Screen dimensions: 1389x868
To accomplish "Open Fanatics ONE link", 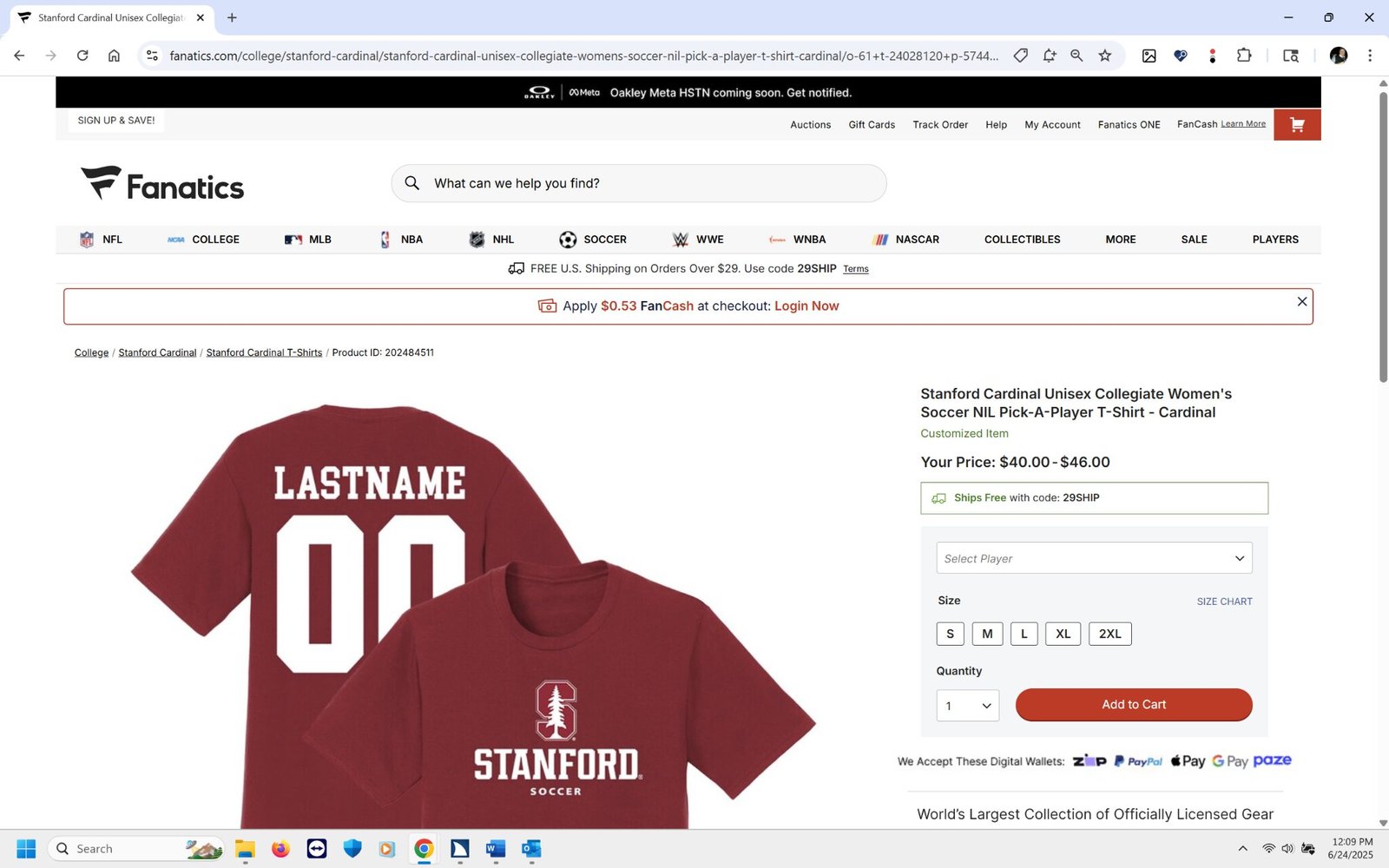I will 1129,125.
